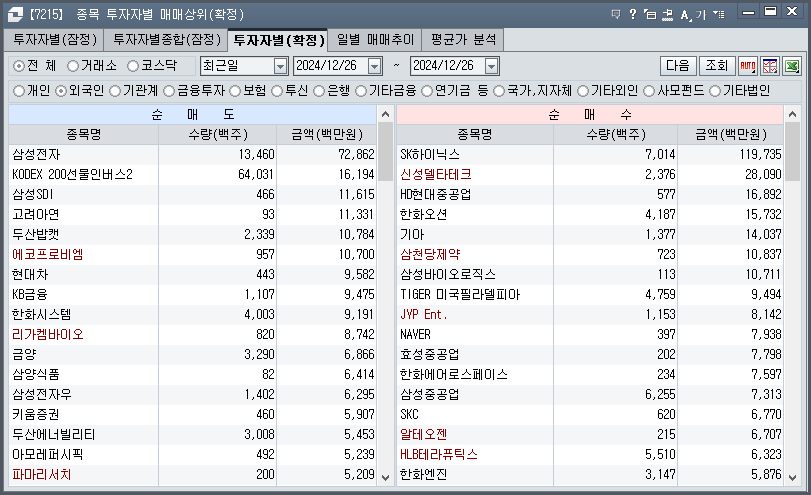Choose the 기타외인 radio button
Screen dimensions: 811x495
tap(583, 91)
